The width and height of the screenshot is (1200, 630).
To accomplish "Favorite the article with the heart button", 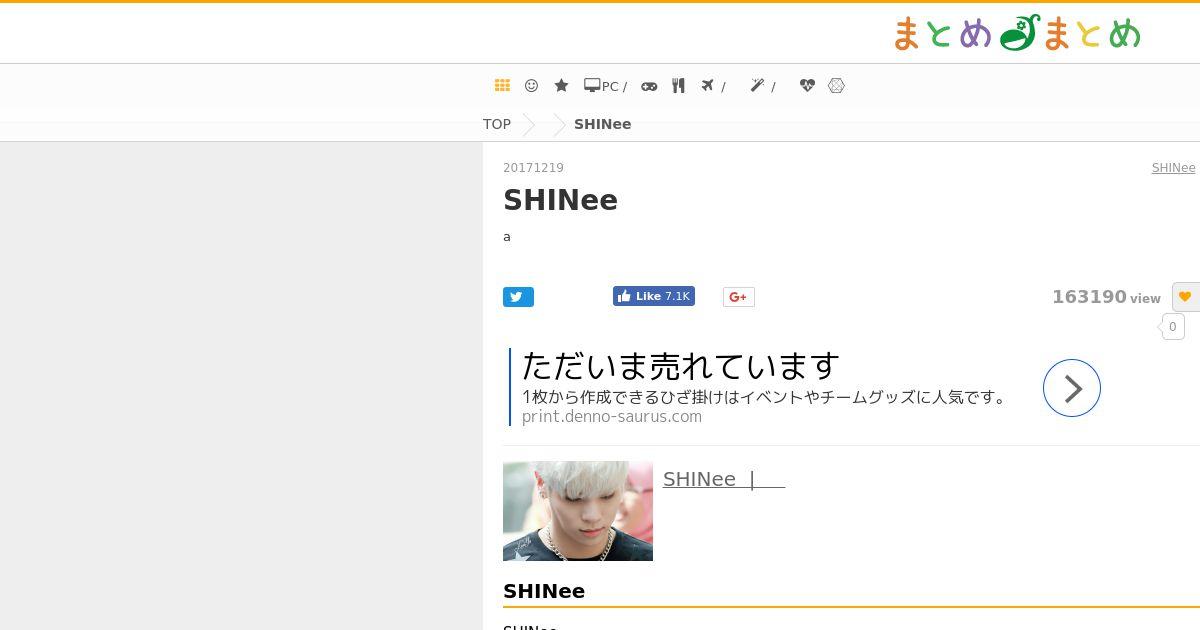I will pyautogui.click(x=1186, y=297).
